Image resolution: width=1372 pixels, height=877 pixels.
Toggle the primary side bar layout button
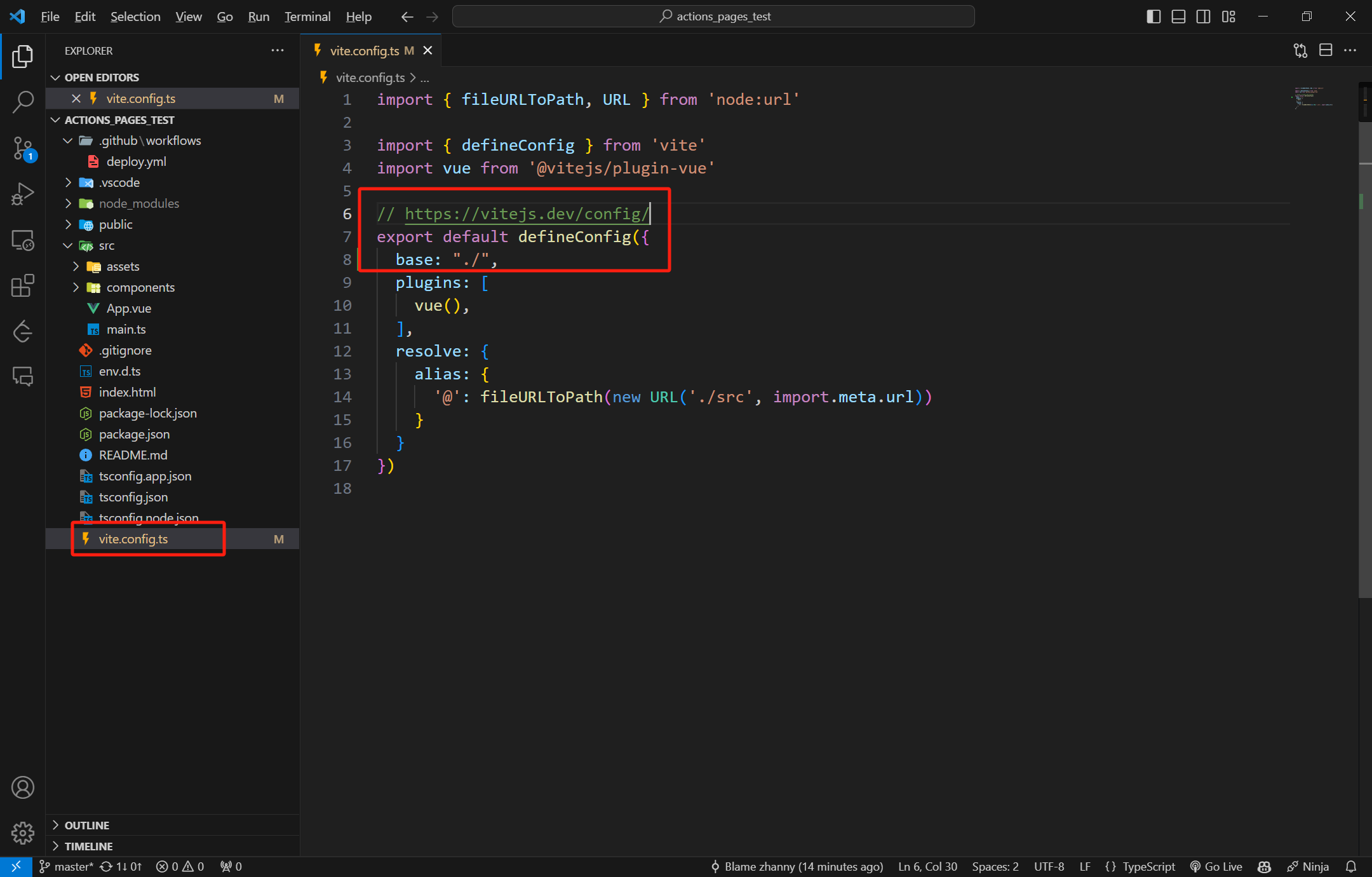[1153, 17]
